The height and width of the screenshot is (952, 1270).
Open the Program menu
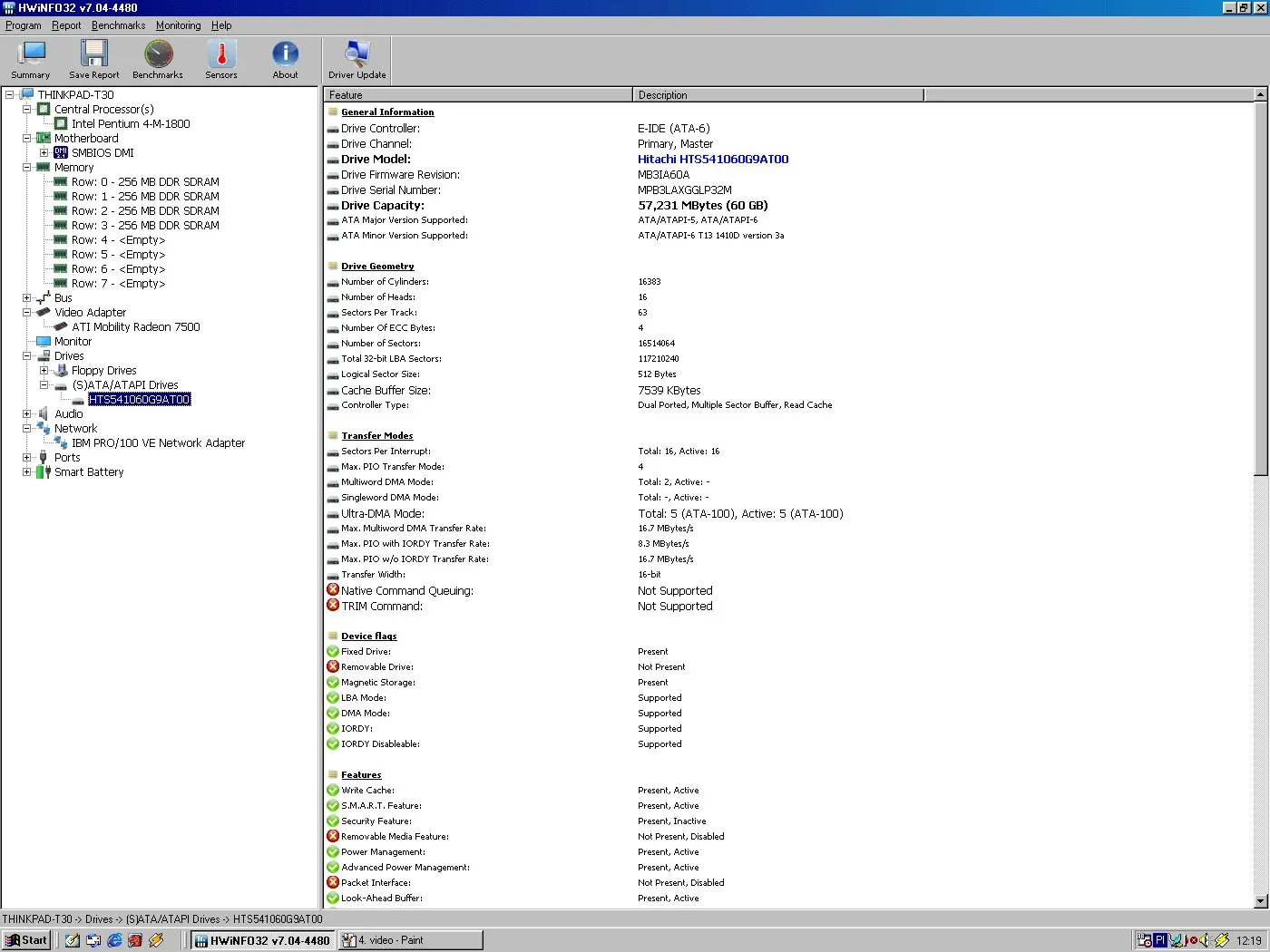click(x=24, y=25)
